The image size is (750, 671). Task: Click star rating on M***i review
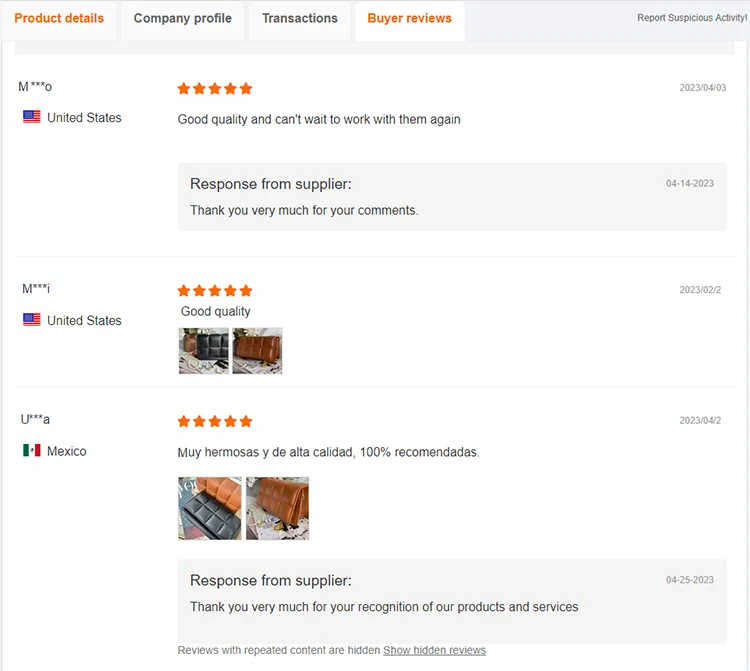pos(215,291)
